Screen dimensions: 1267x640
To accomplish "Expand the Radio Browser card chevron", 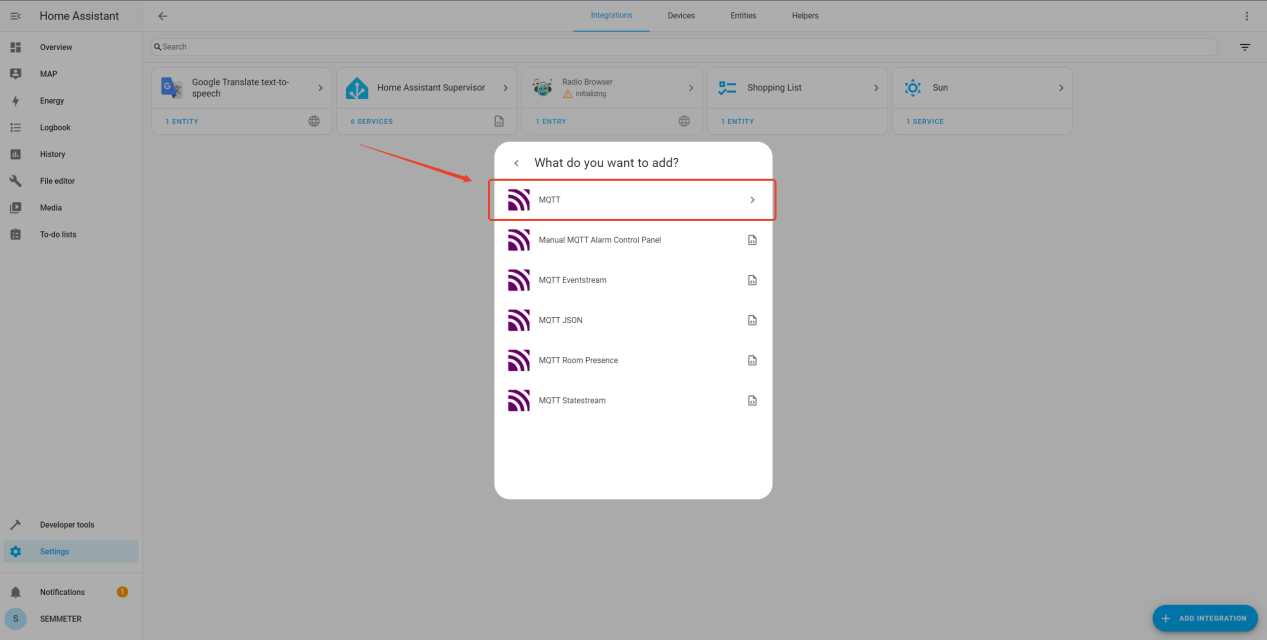I will click(x=690, y=88).
